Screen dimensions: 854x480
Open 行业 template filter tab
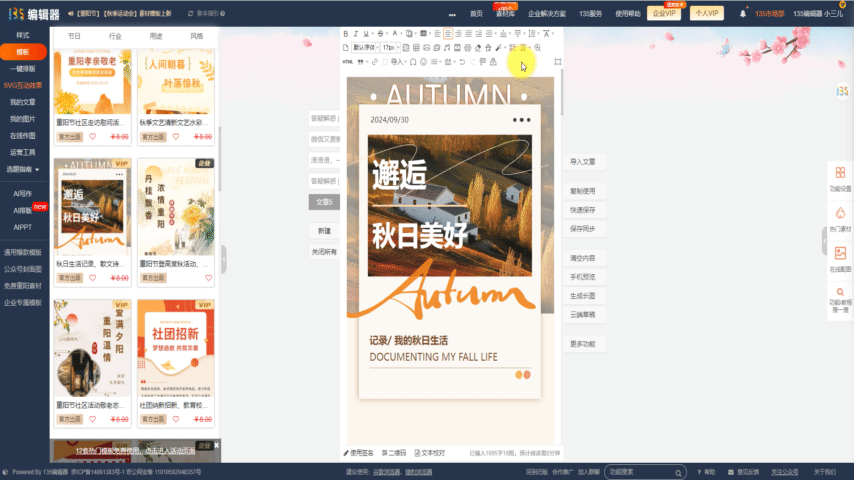(x=115, y=36)
